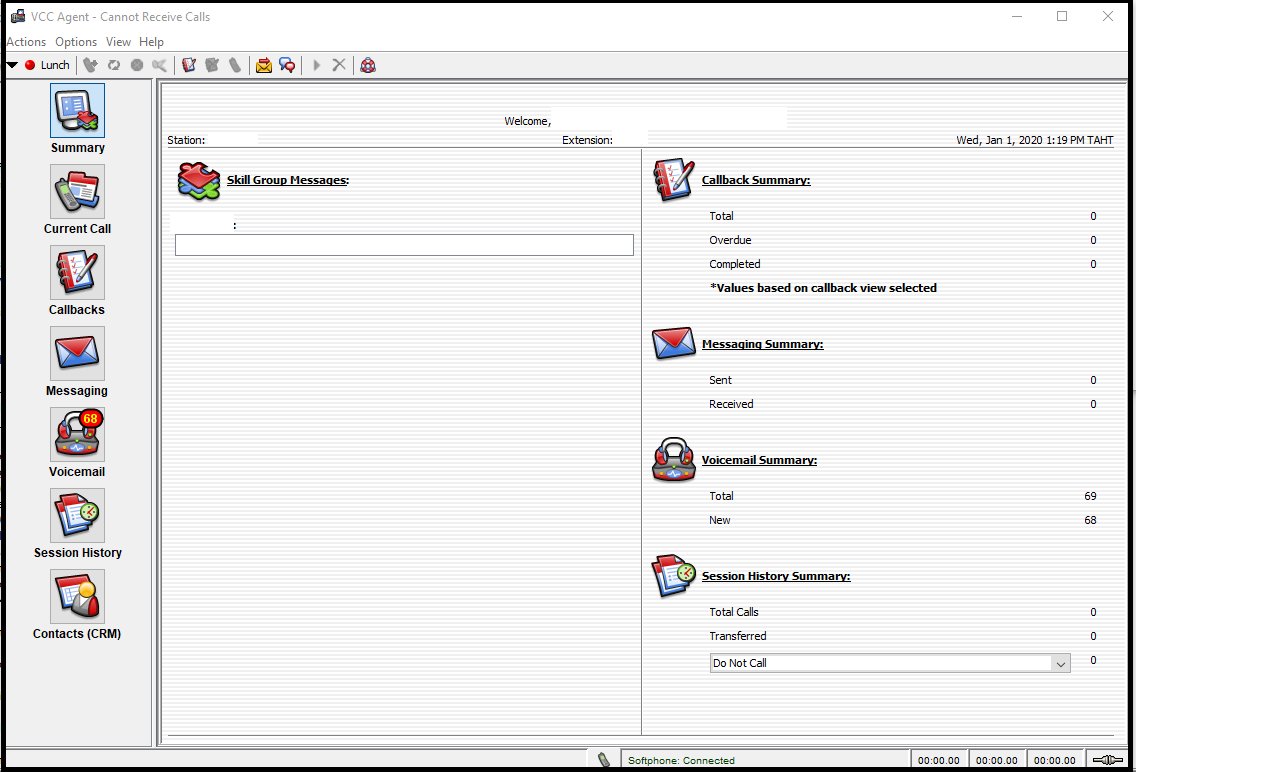Click the X cancel toolbar icon
Viewport: 1272px width, 772px height.
[339, 65]
